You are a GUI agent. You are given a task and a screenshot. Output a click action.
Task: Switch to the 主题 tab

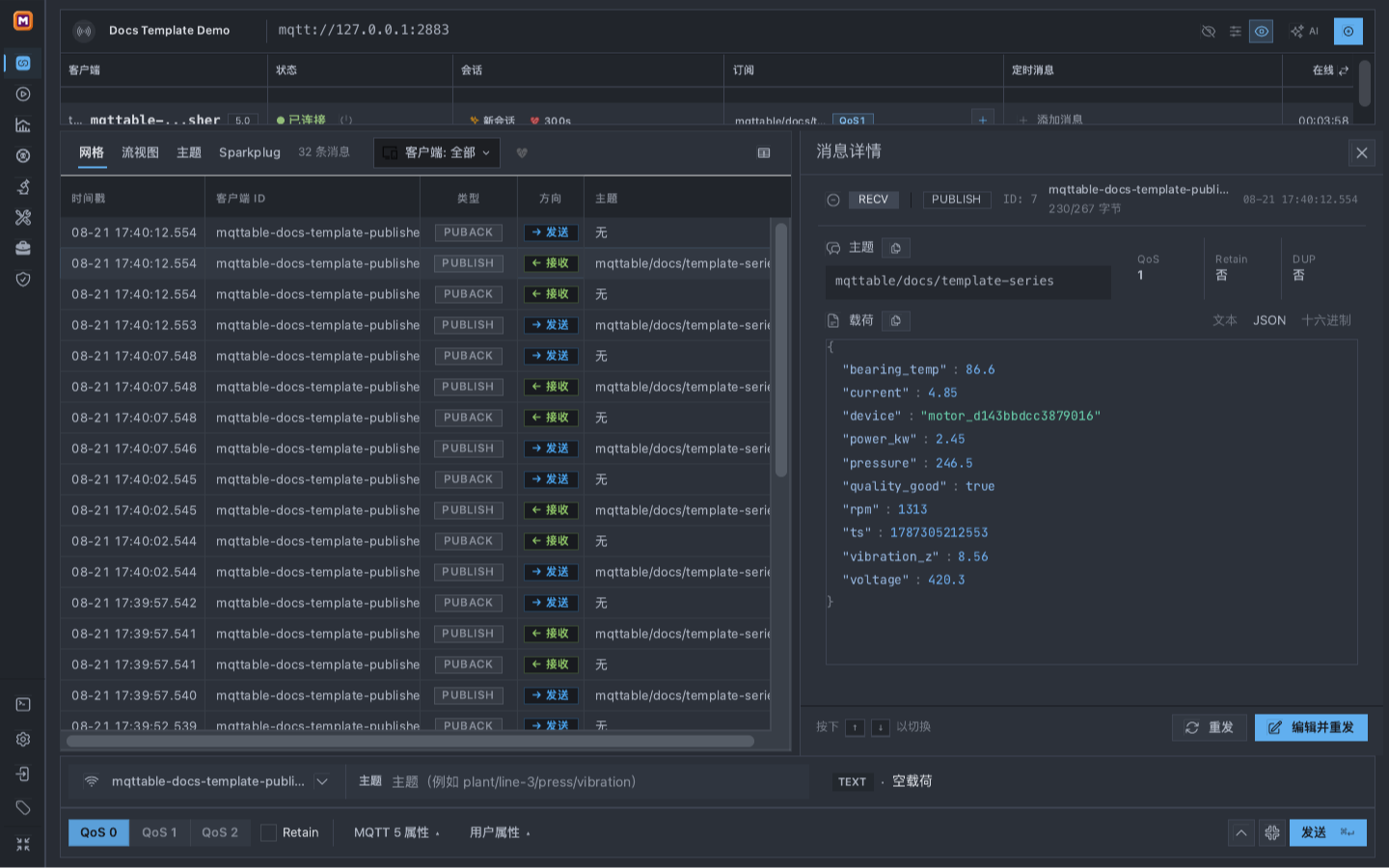coord(189,152)
